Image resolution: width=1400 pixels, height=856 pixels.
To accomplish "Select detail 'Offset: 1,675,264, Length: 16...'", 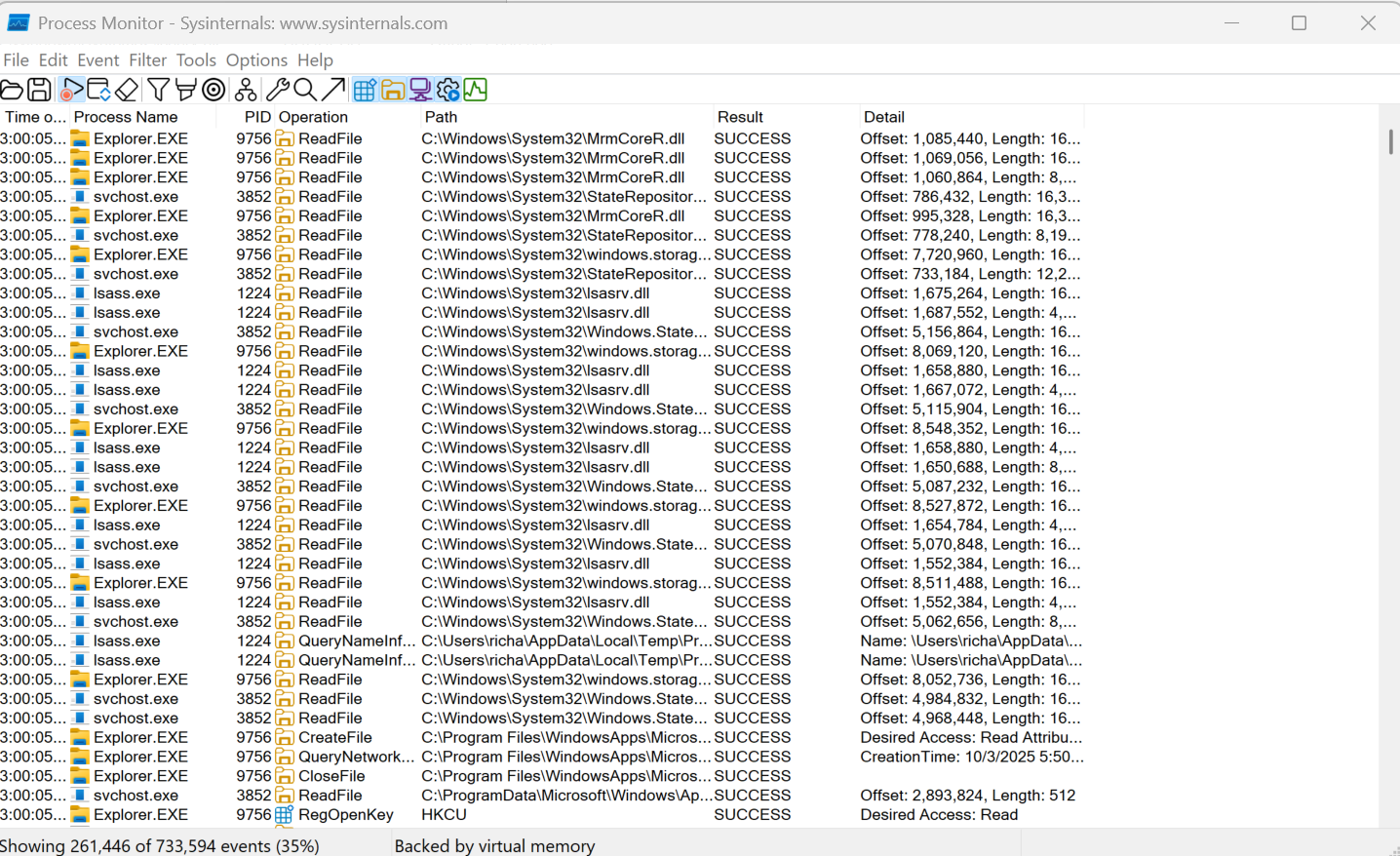I will pos(970,293).
